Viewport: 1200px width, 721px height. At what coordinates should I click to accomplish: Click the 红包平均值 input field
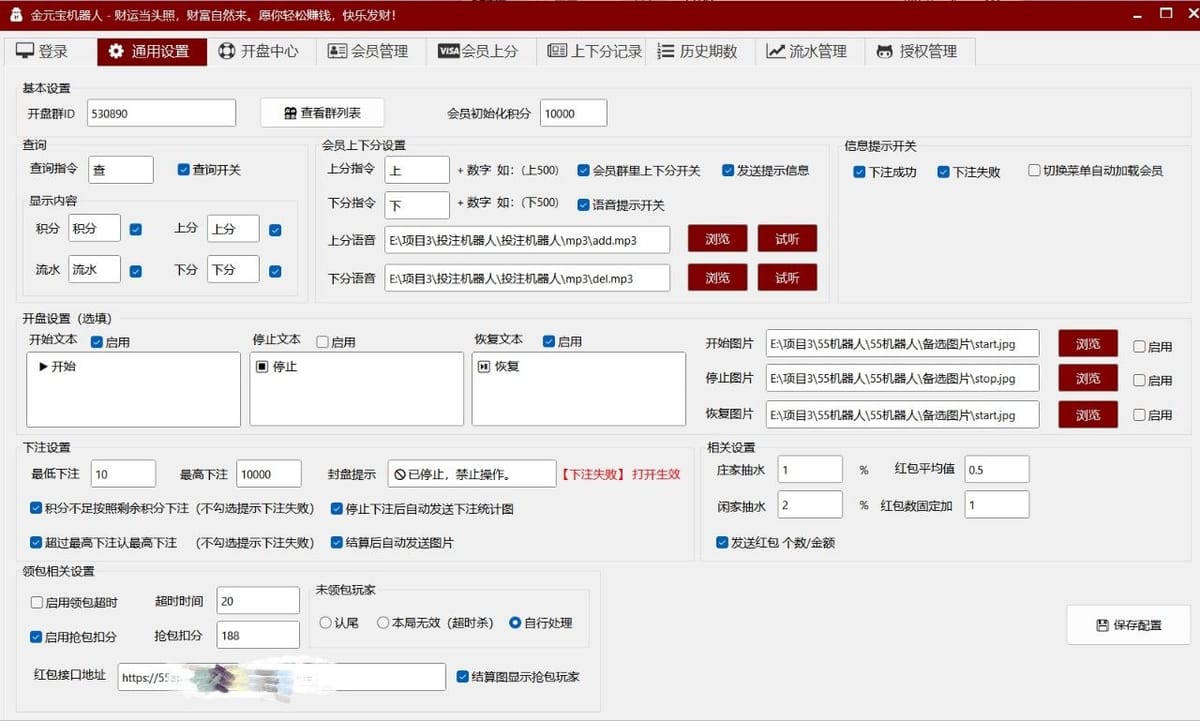997,470
